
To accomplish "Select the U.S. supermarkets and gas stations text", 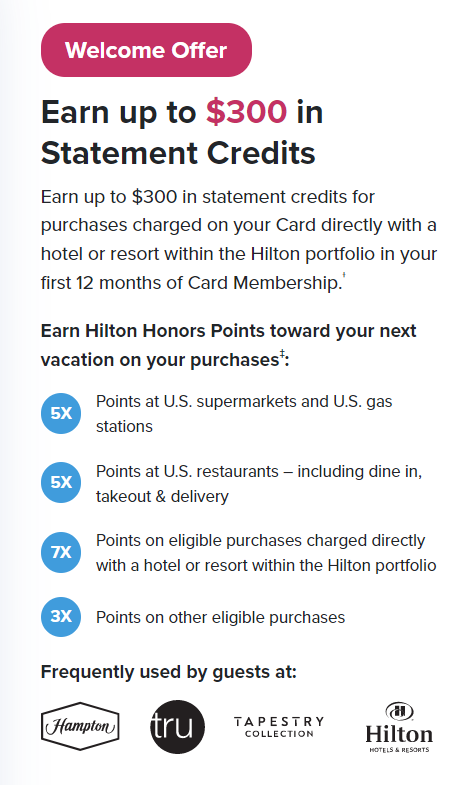I will click(244, 414).
